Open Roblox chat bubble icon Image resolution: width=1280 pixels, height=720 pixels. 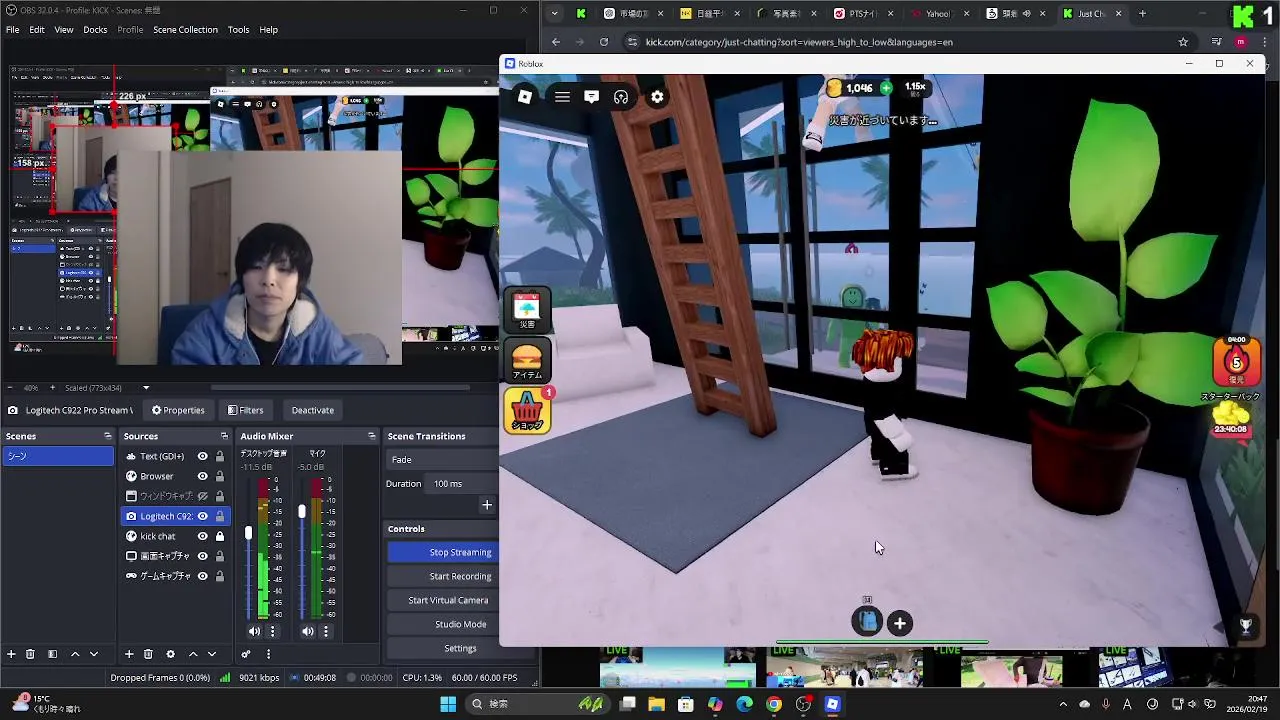point(592,97)
